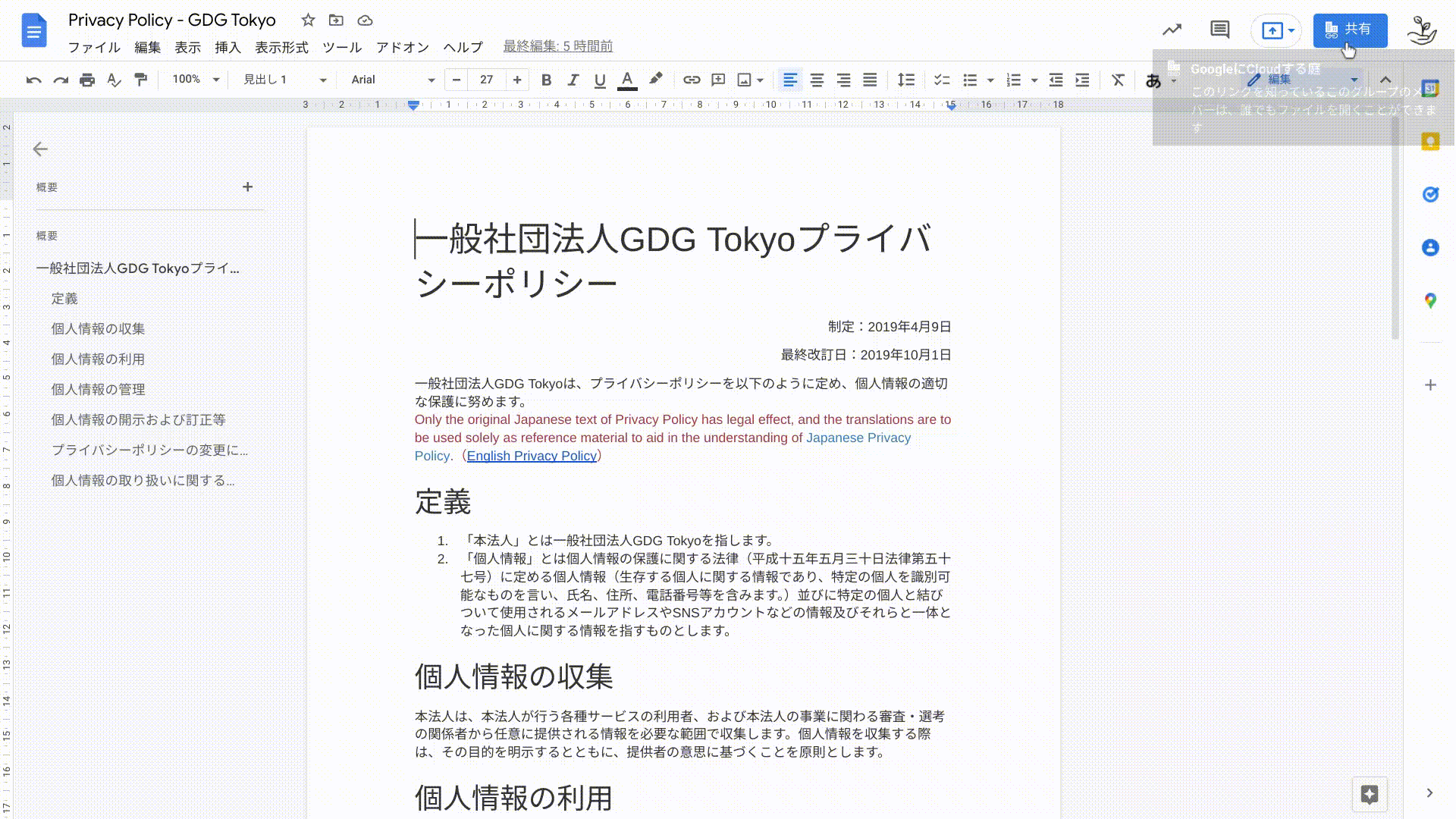Viewport: 1456px width, 819px height.
Task: Open Google Maps from the side panel
Action: (x=1430, y=300)
